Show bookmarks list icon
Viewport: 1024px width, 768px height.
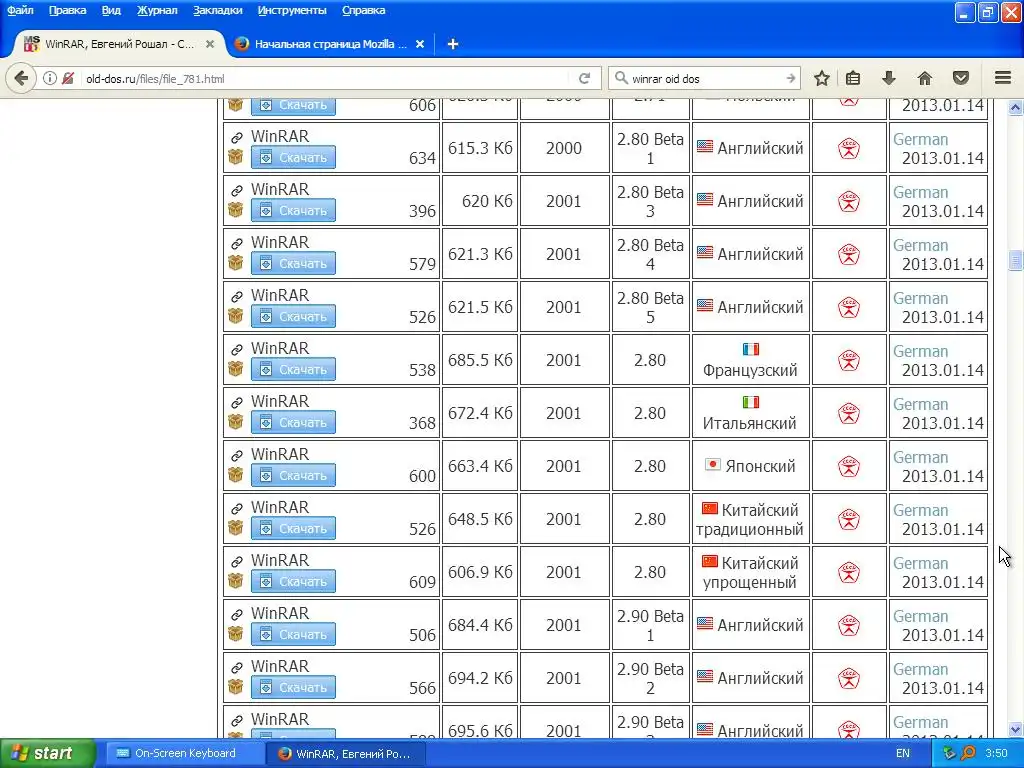(x=853, y=78)
